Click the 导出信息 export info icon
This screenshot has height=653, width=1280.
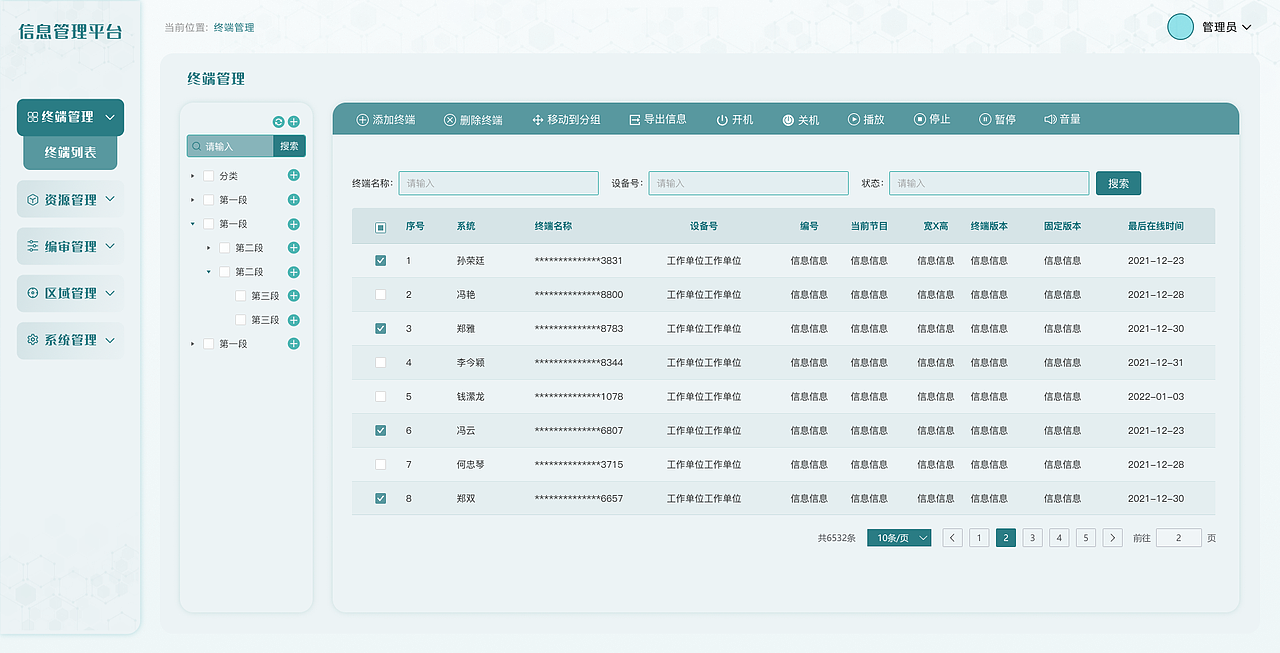pyautogui.click(x=632, y=118)
